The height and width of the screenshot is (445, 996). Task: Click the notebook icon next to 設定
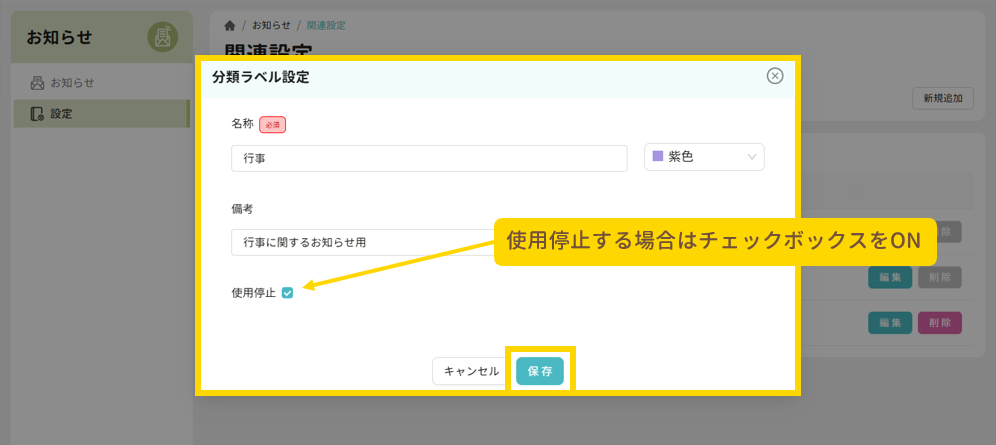(x=37, y=114)
